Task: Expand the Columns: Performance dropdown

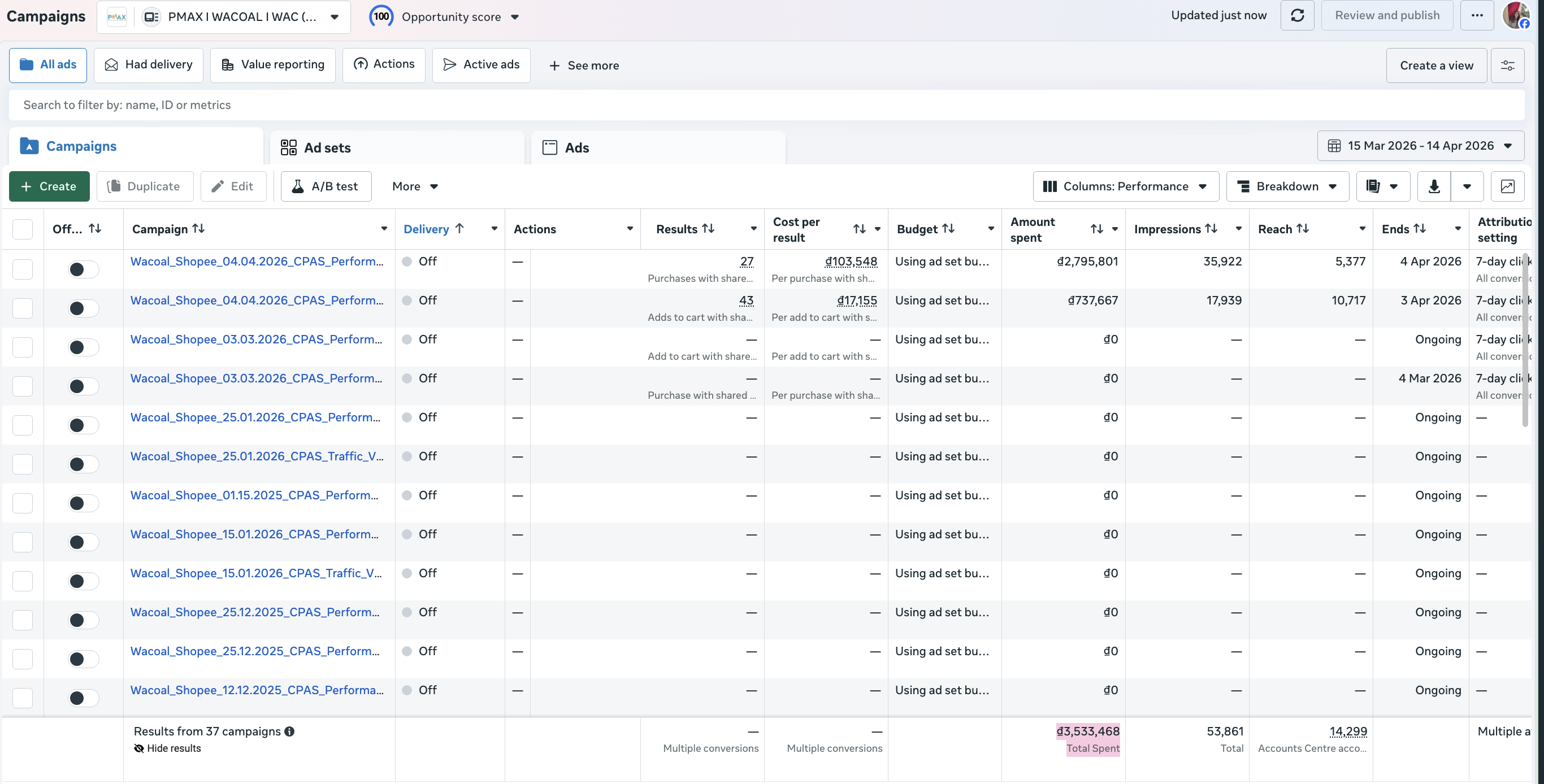Action: pos(1126,186)
